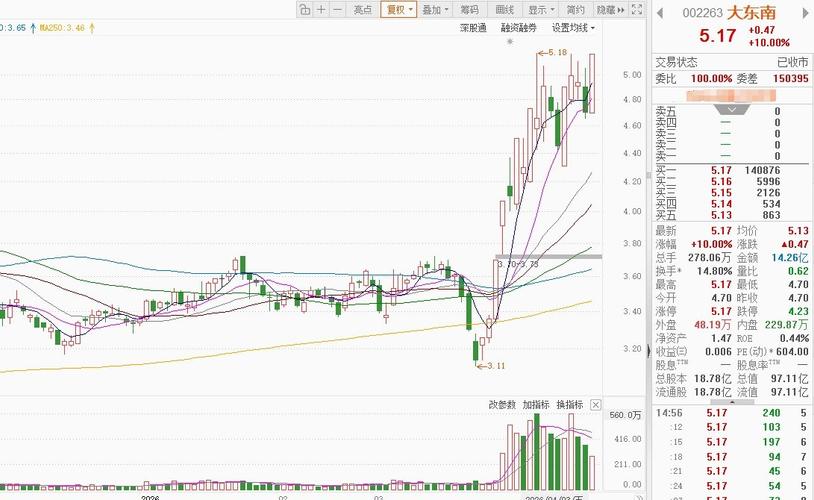Click 画线 drawing tool button

[x=505, y=9]
